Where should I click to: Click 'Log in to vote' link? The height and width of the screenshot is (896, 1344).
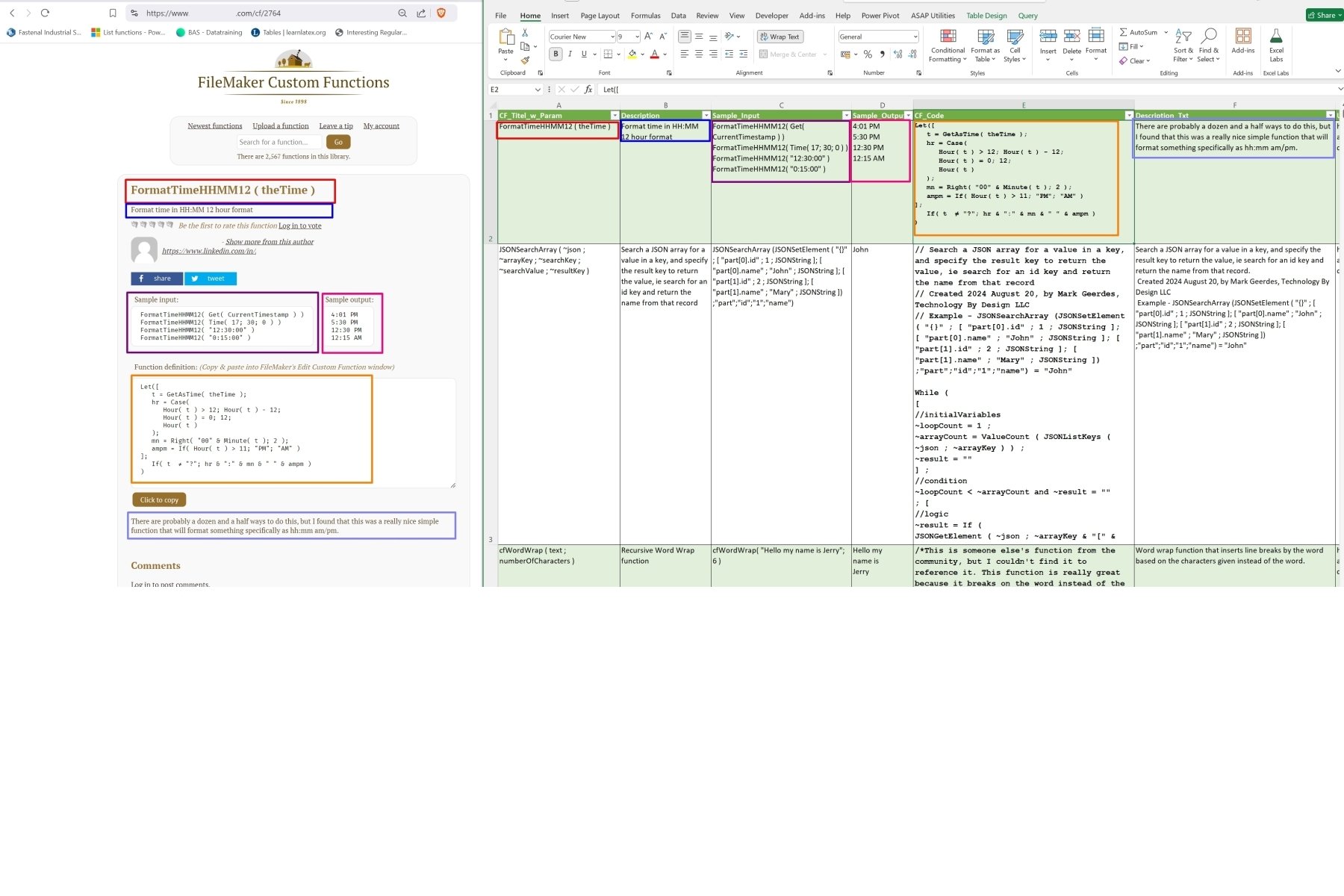(x=300, y=225)
